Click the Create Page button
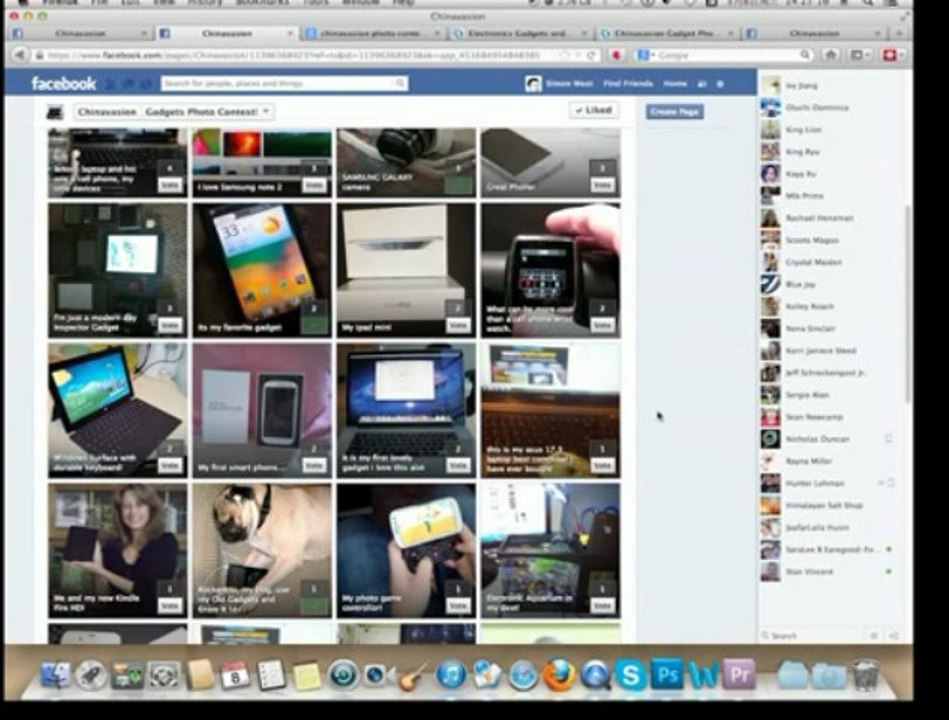Image resolution: width=949 pixels, height=720 pixels. [x=674, y=111]
